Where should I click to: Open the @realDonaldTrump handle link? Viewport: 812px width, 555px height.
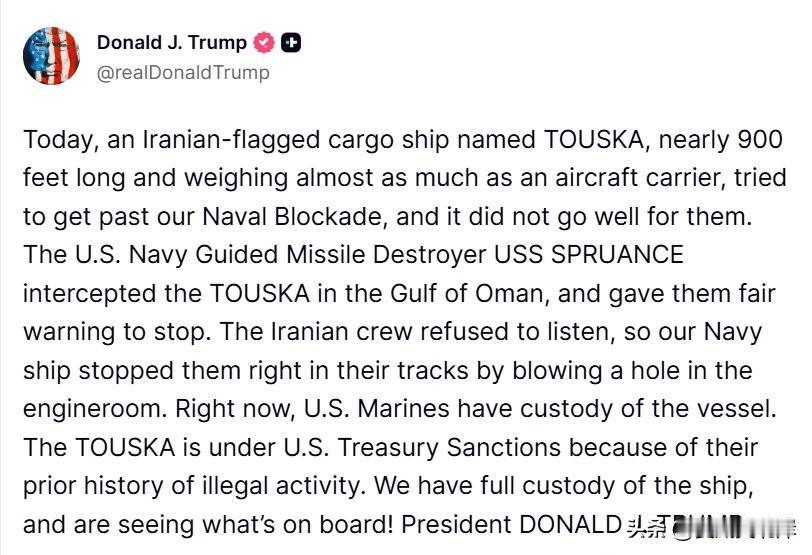pyautogui.click(x=182, y=73)
